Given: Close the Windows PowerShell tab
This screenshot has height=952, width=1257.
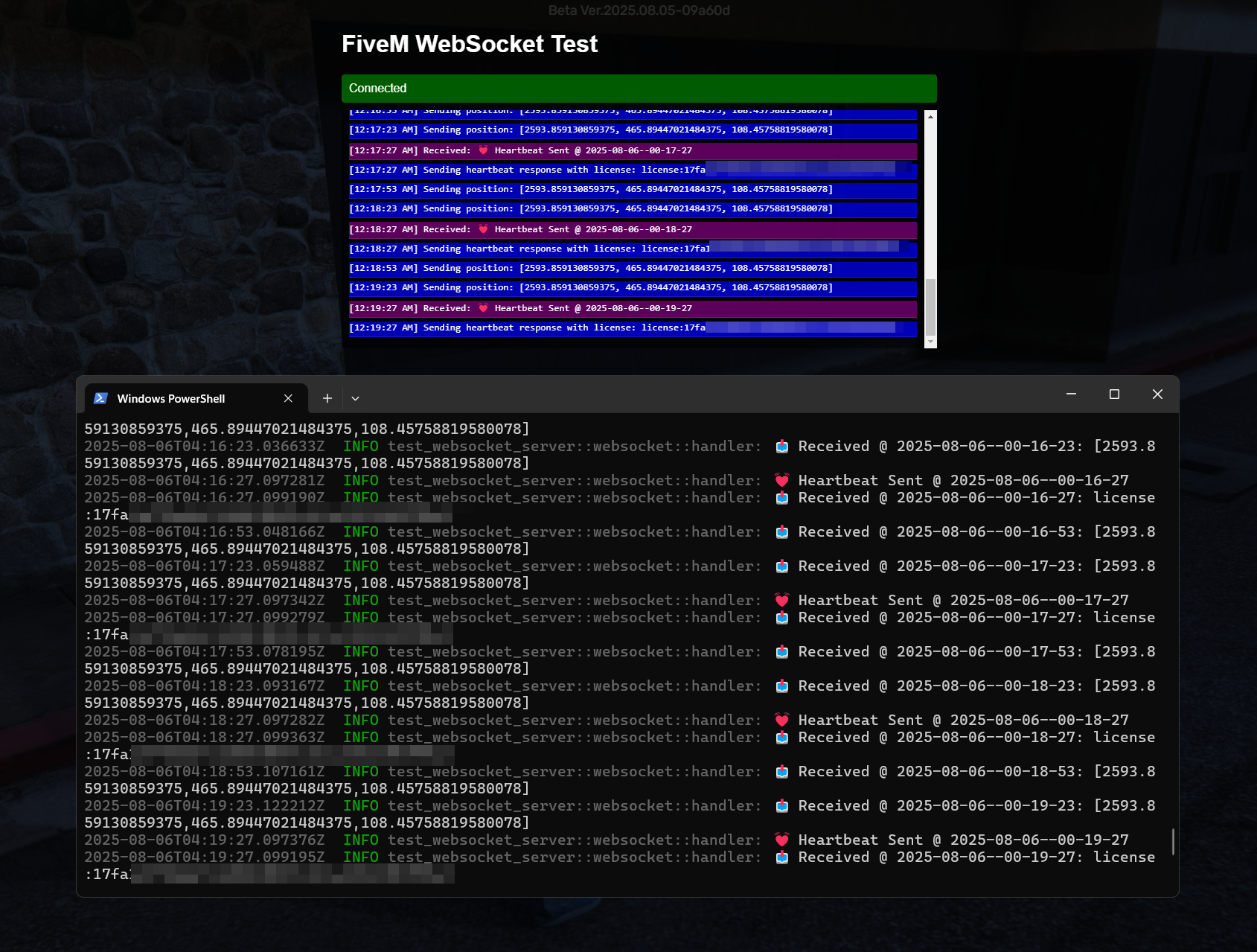Looking at the screenshot, I should [288, 398].
